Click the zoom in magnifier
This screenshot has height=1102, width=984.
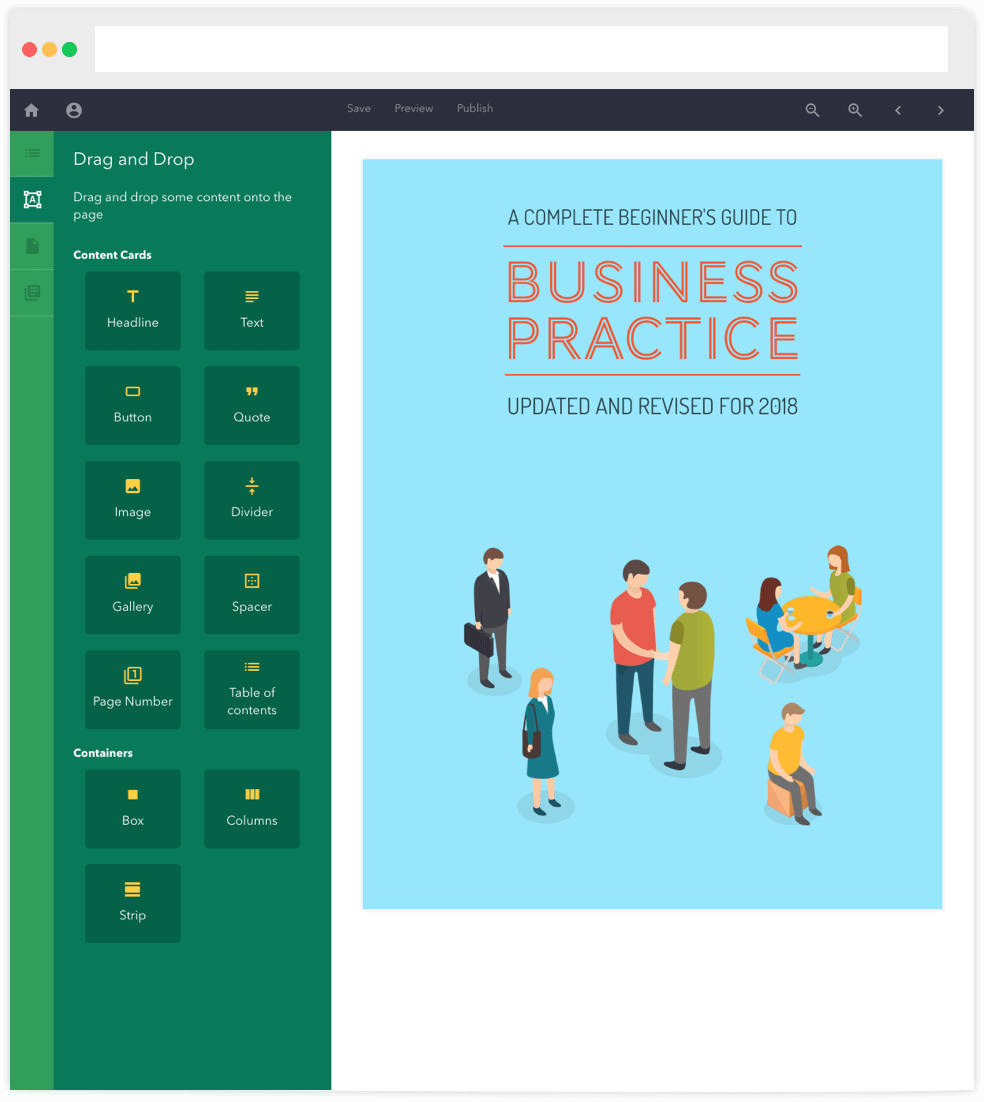point(855,110)
